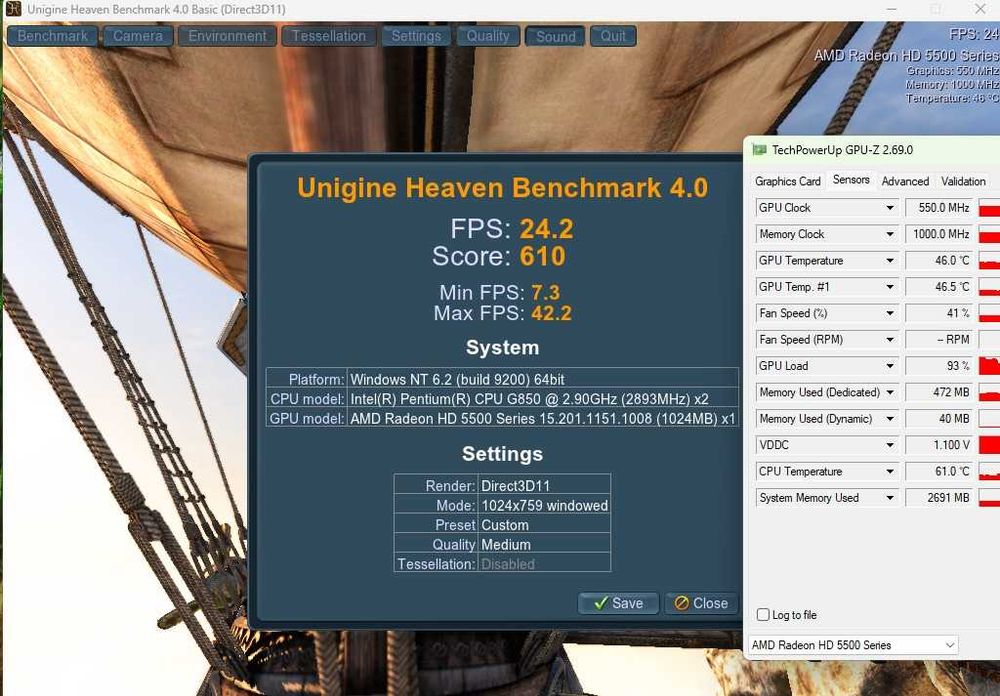Switch to Graphics Card tab in GPU-Z
Screen dimensions: 1000x696
pyautogui.click(x=788, y=181)
